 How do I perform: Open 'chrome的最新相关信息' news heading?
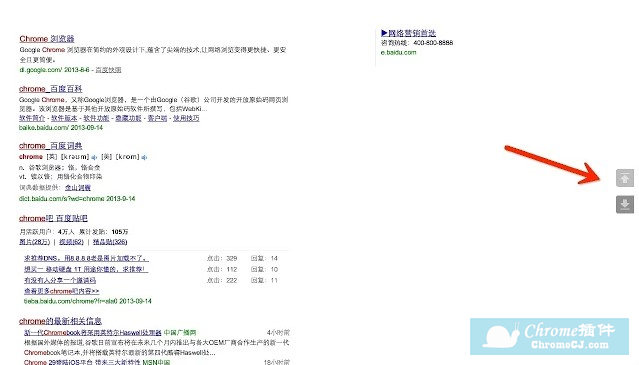point(60,321)
